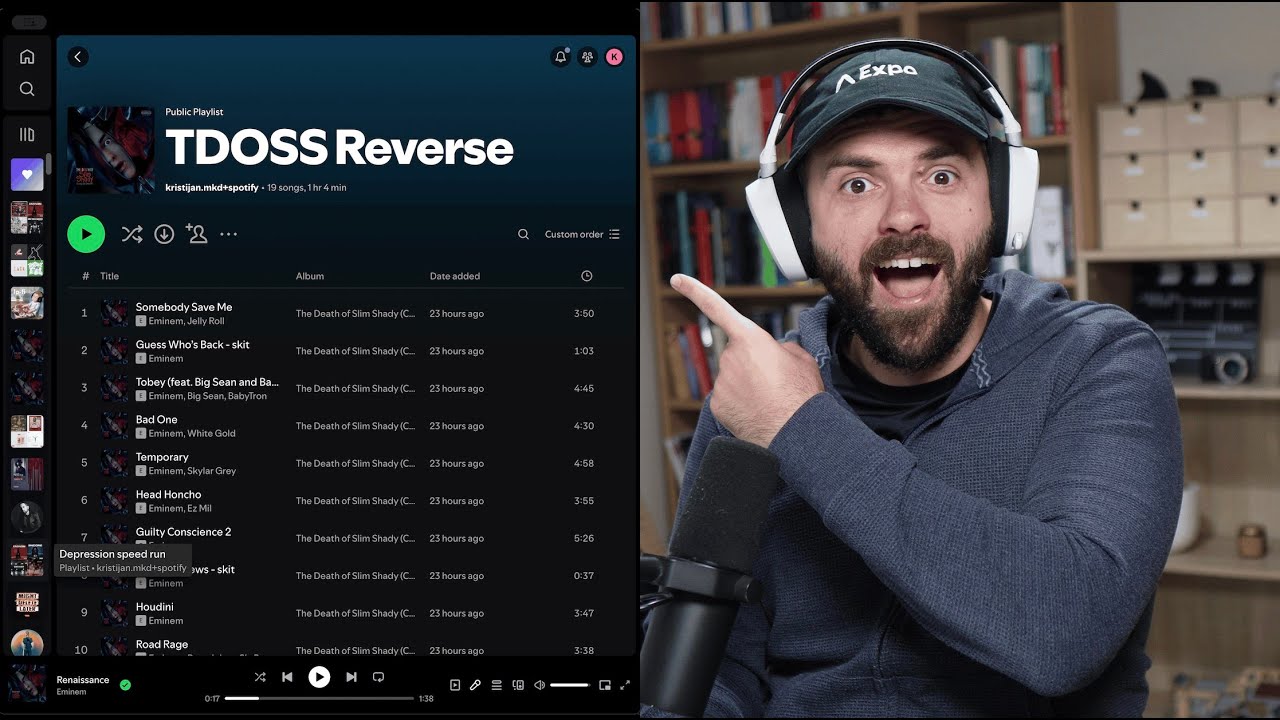The width and height of the screenshot is (1280, 720).
Task: Open Search from the left sidebar
Action: click(x=27, y=89)
